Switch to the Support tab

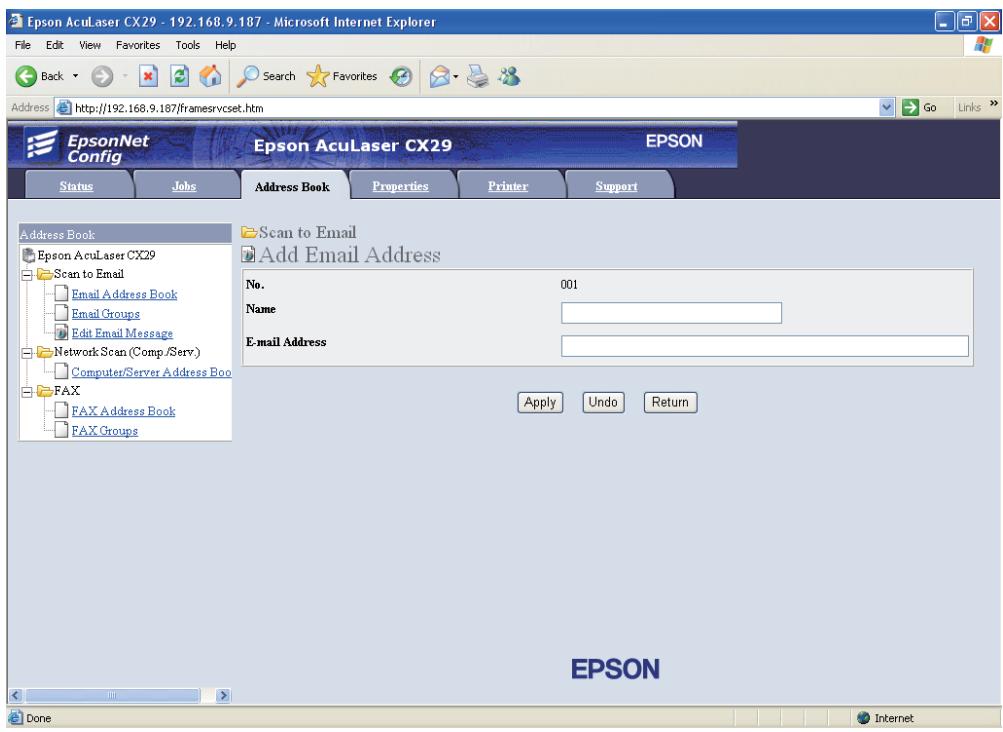pyautogui.click(x=616, y=186)
